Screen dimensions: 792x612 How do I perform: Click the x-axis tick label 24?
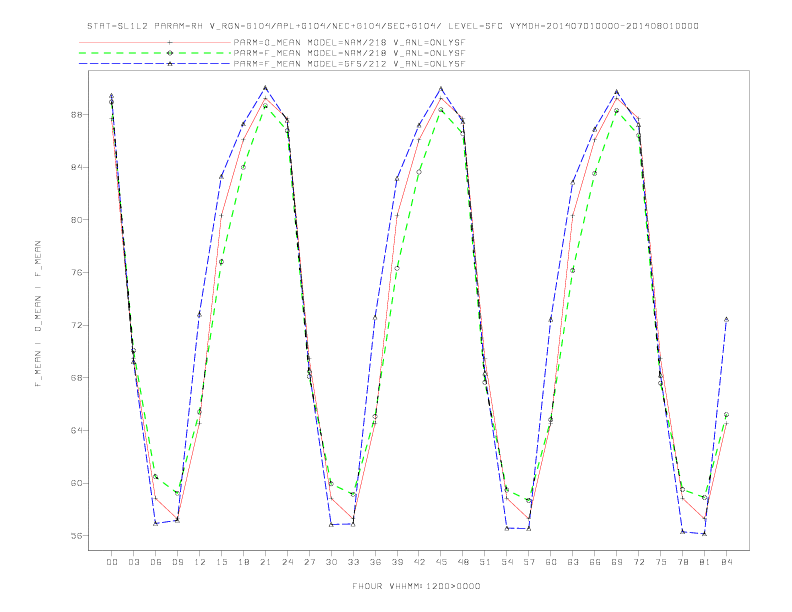[287, 562]
